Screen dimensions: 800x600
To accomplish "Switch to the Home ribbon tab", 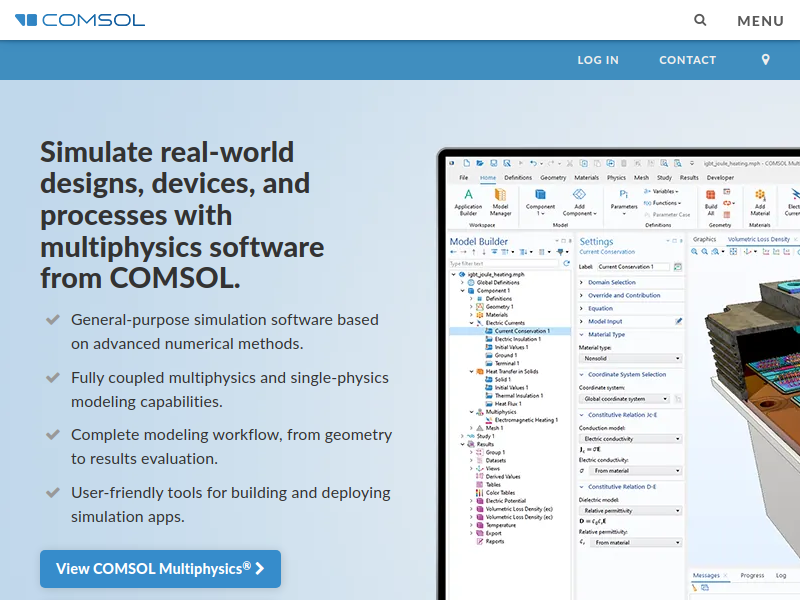I will [488, 178].
